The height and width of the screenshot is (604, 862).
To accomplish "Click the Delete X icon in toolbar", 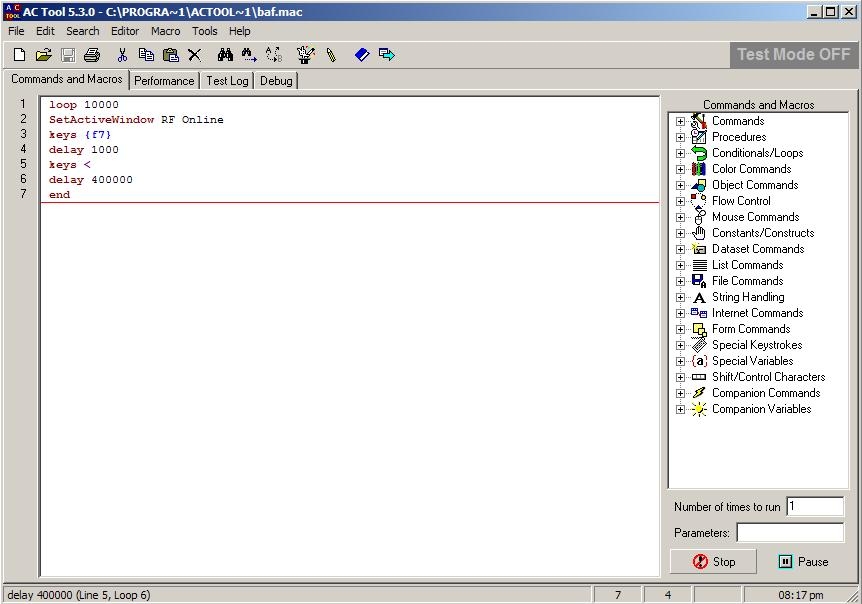I will click(x=195, y=55).
